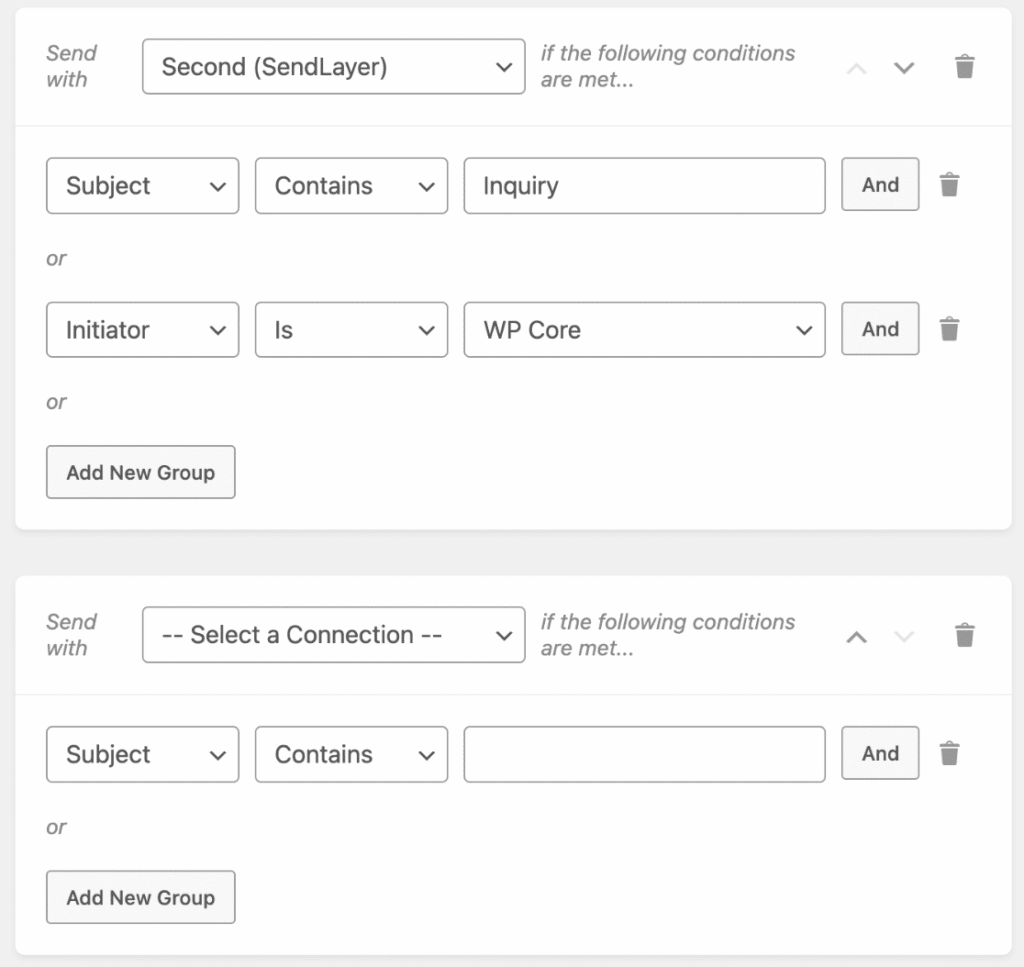Delete the empty Subject condition row
This screenshot has height=967, width=1024.
tap(949, 754)
